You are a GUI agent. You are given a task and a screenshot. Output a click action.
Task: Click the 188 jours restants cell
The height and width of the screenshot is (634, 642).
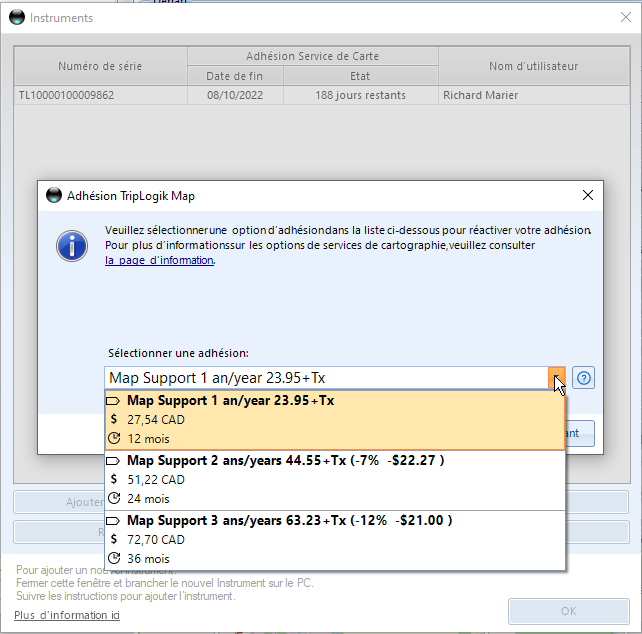click(360, 95)
